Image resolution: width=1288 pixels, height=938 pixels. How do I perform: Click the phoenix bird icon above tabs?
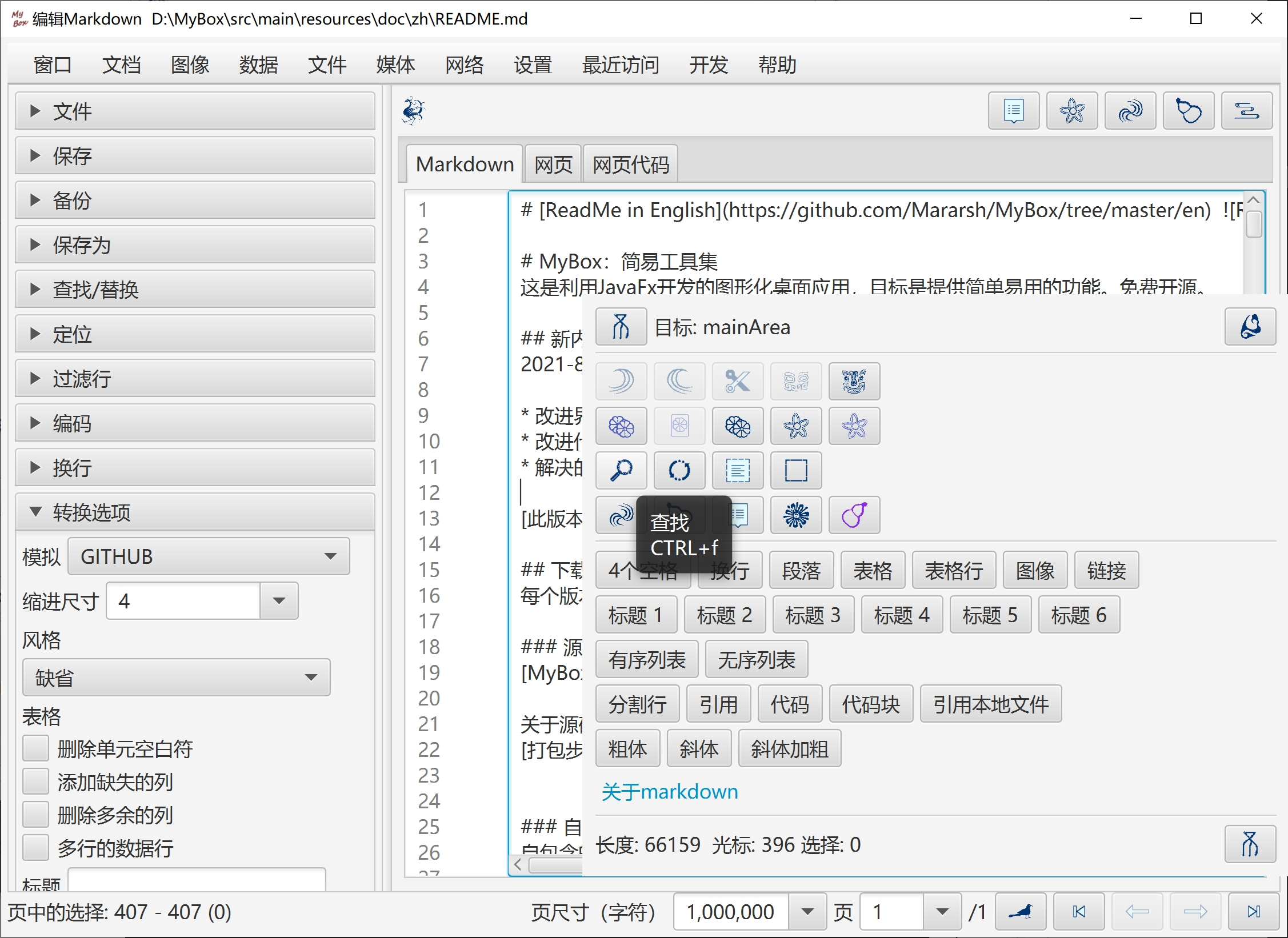pyautogui.click(x=414, y=110)
